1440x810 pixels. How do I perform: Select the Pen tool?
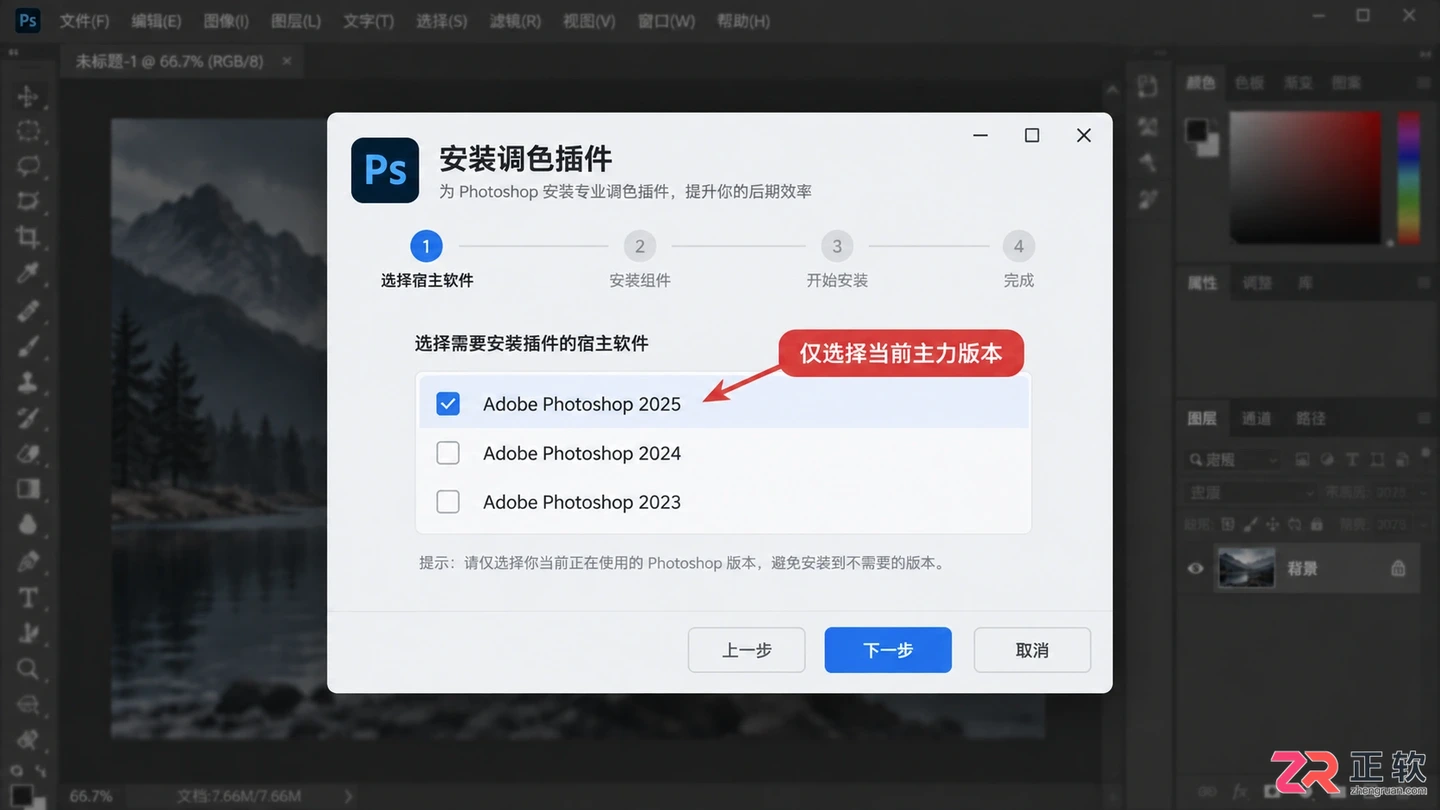coord(28,561)
